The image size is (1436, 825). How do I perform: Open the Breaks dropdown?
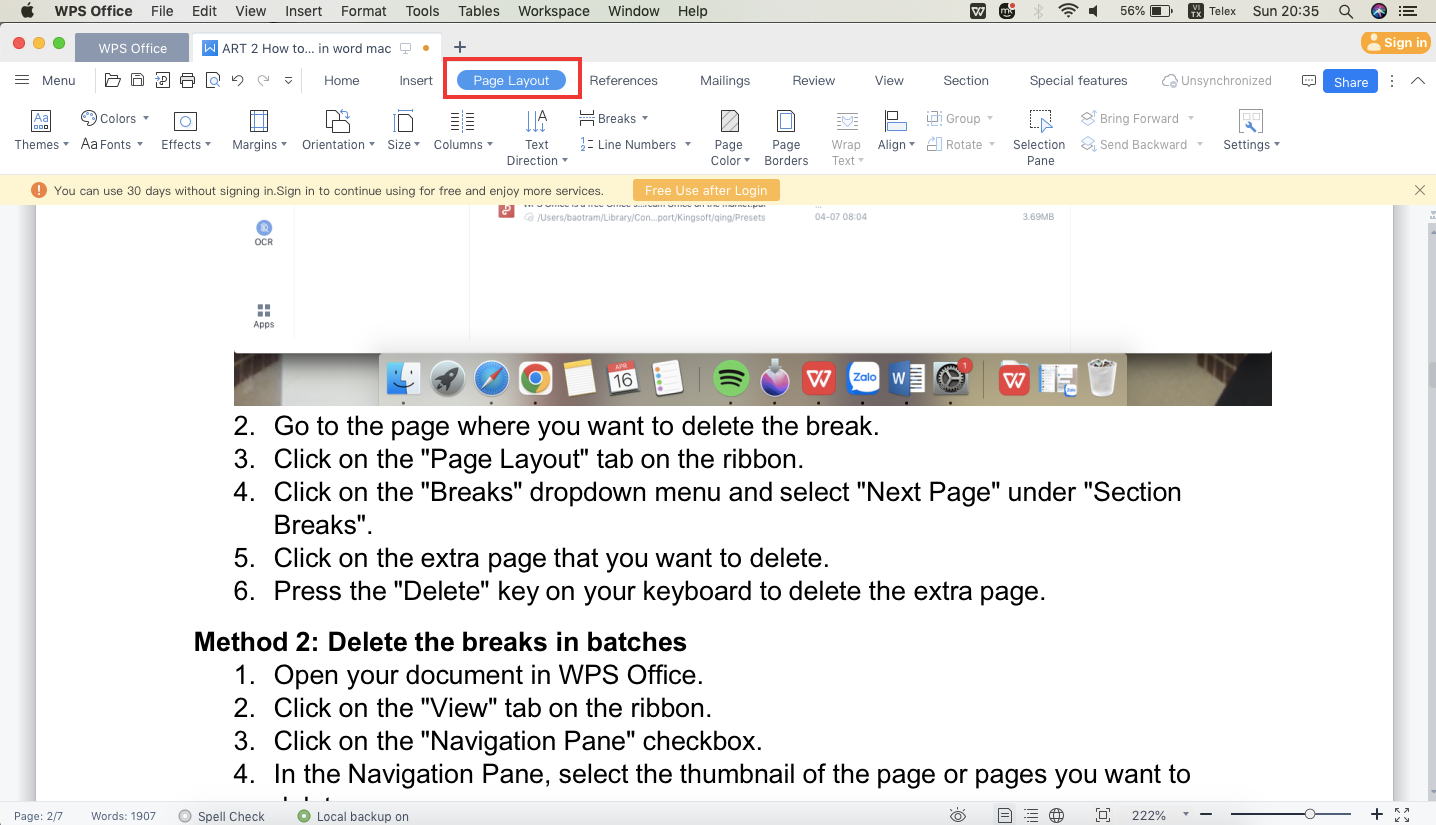pos(613,117)
